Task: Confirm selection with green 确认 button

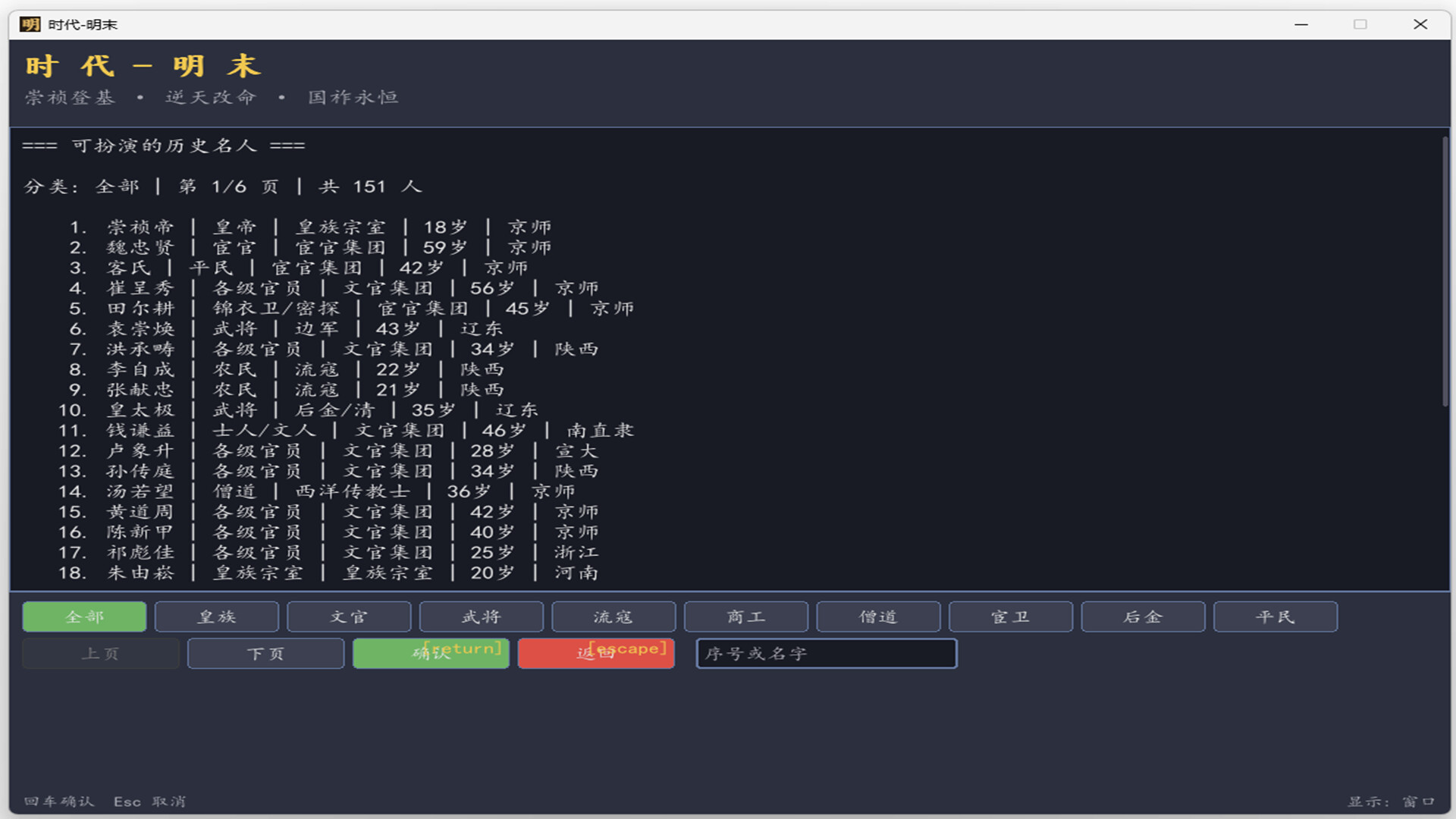Action: click(x=431, y=654)
